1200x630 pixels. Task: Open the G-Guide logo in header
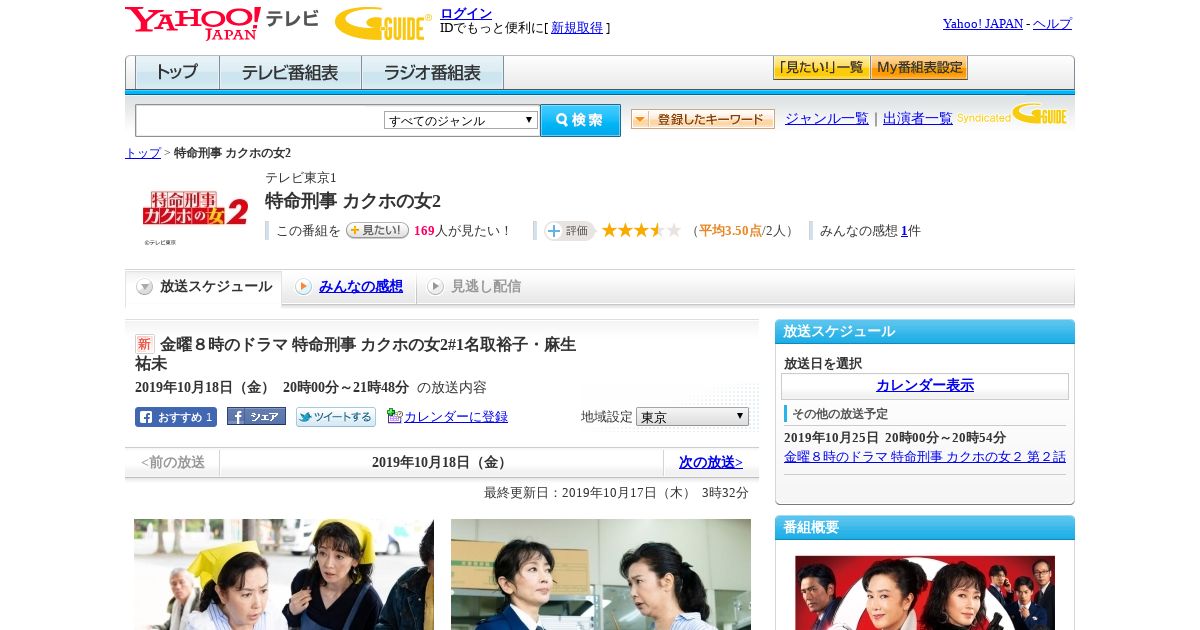(x=383, y=23)
